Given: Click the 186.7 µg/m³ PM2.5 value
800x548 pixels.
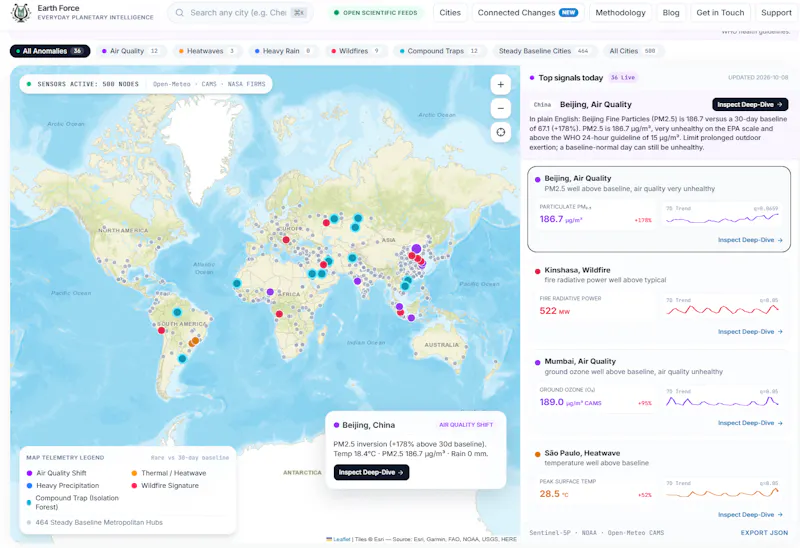Looking at the screenshot, I should click(561, 219).
